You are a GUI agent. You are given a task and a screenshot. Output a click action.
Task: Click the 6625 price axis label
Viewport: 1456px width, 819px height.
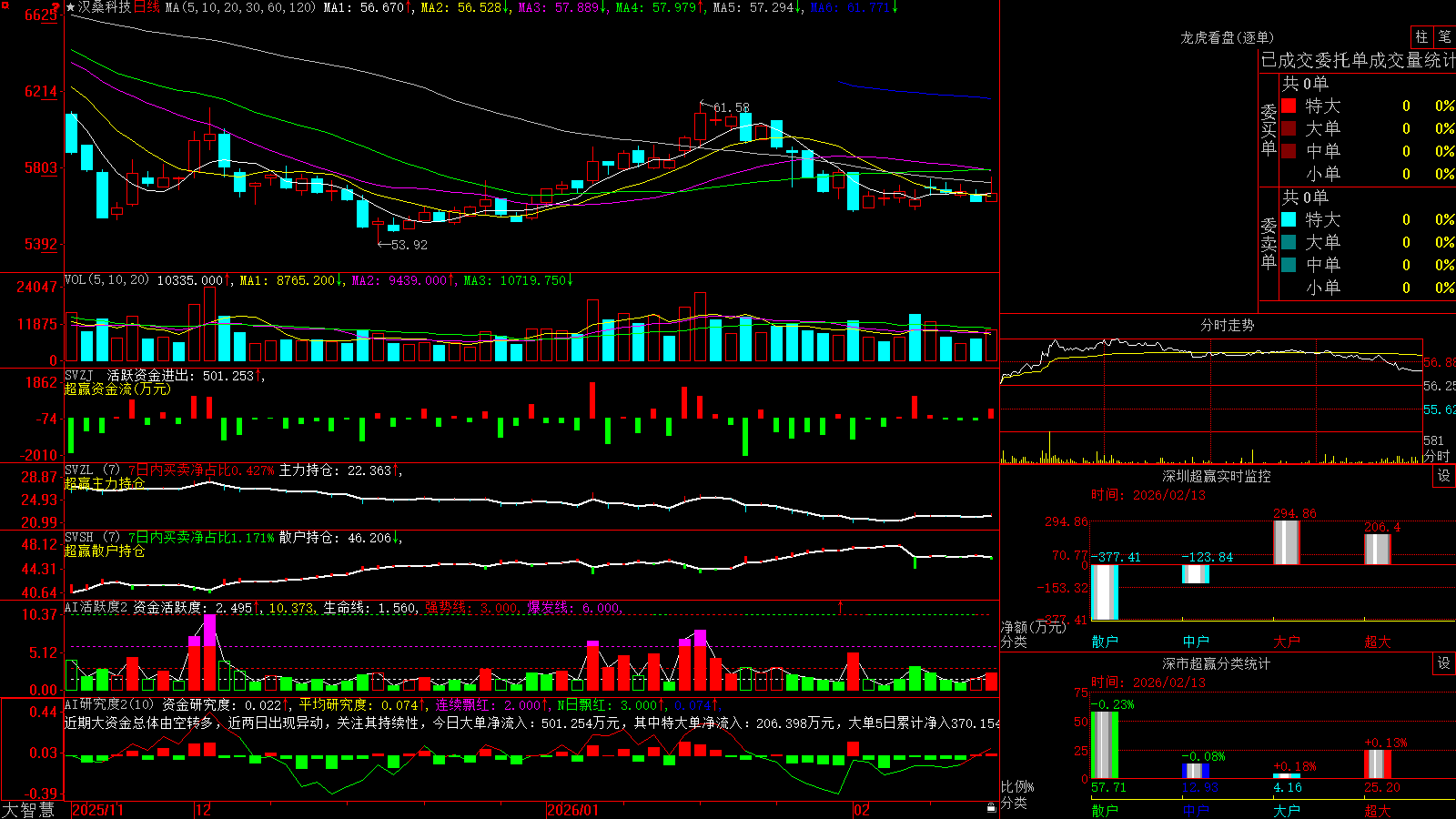pyautogui.click(x=40, y=15)
